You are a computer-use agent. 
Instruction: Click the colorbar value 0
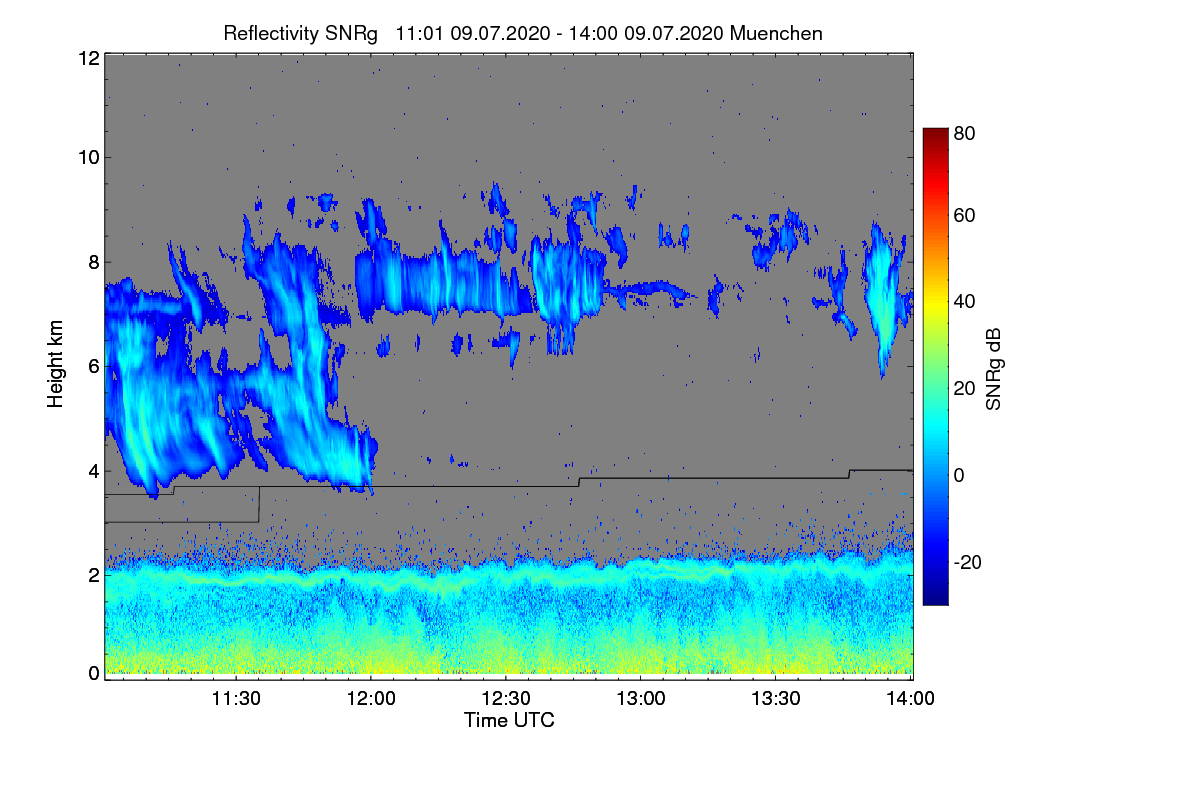pyautogui.click(x=961, y=476)
